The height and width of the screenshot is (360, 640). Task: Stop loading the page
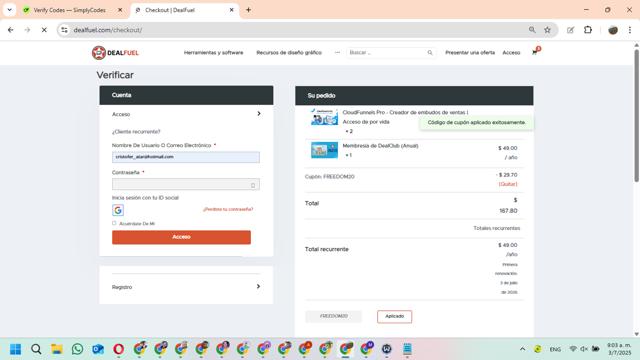click(x=44, y=30)
